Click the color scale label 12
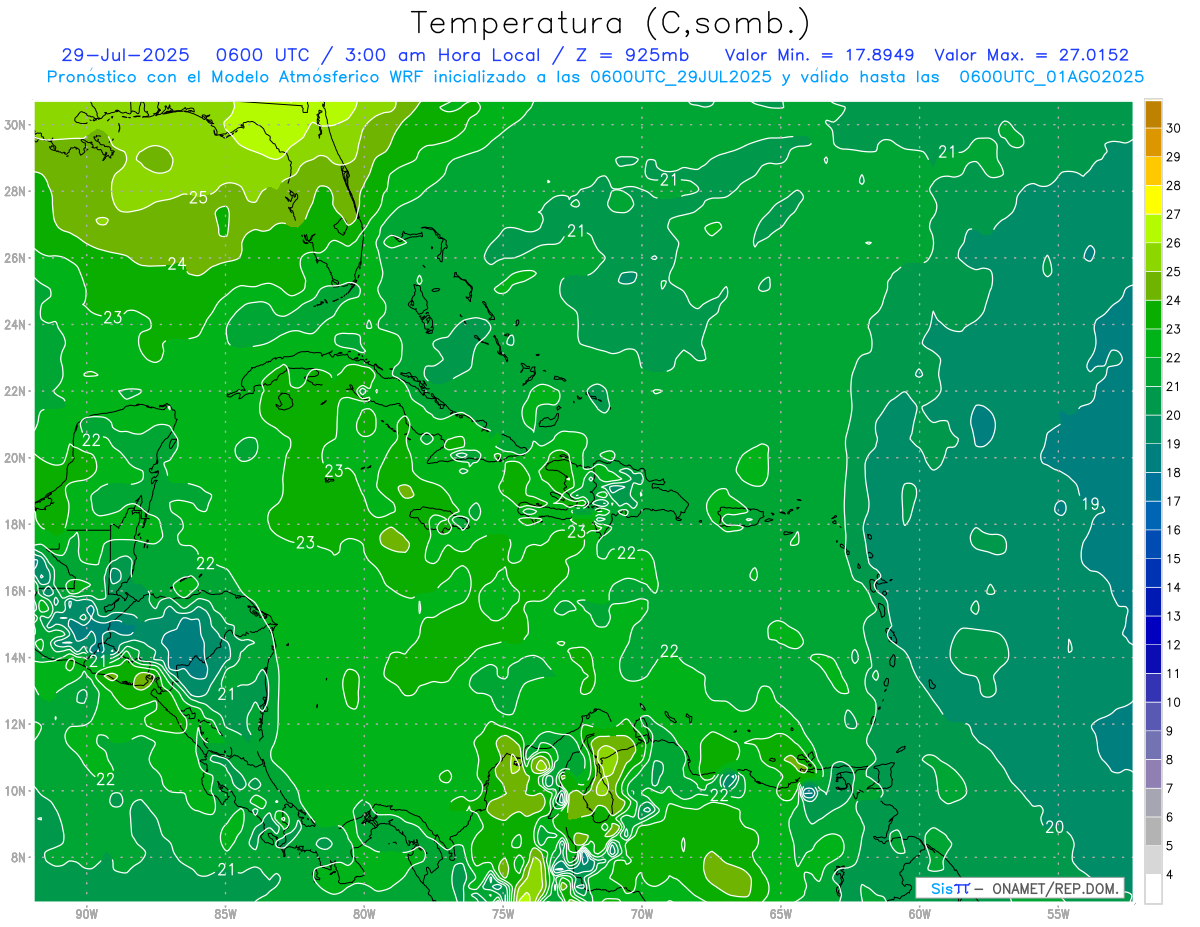The height and width of the screenshot is (927, 1200). tap(1174, 645)
